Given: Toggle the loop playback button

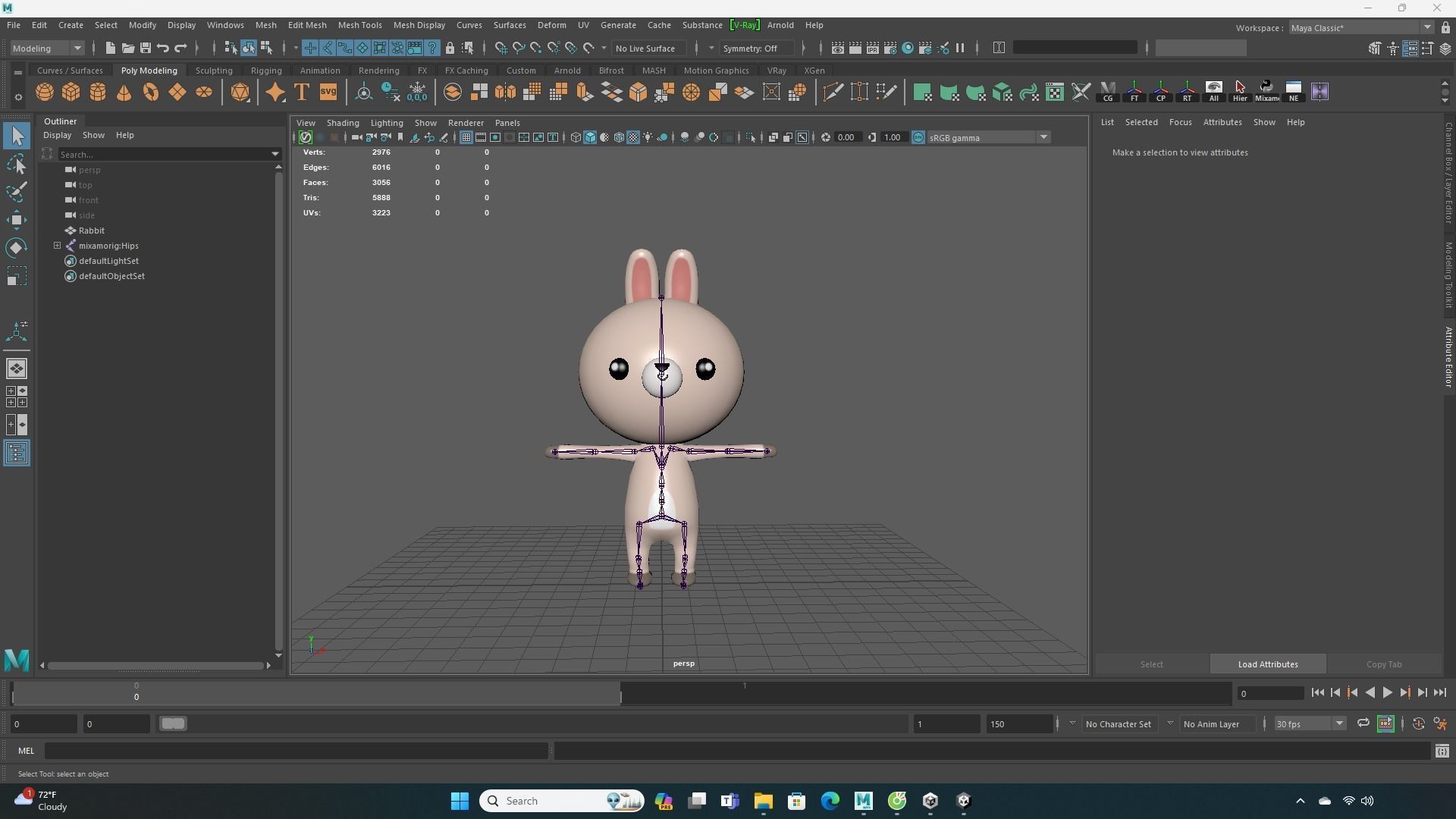Looking at the screenshot, I should coord(1363,723).
